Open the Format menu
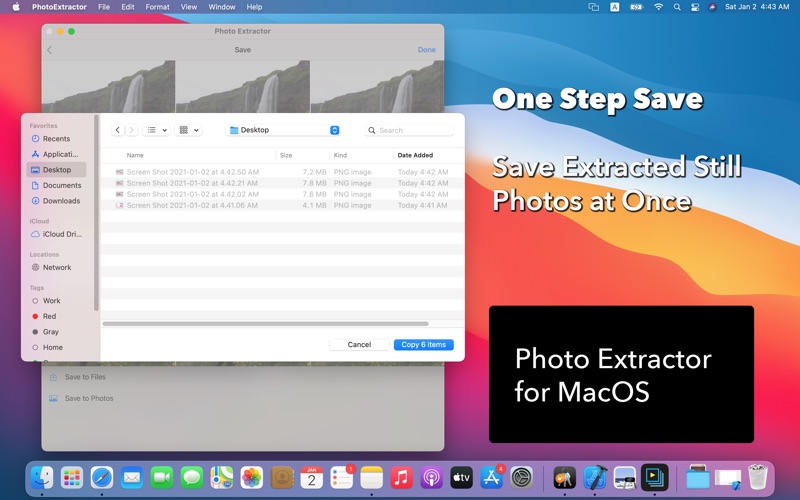Image resolution: width=800 pixels, height=500 pixels. click(157, 7)
